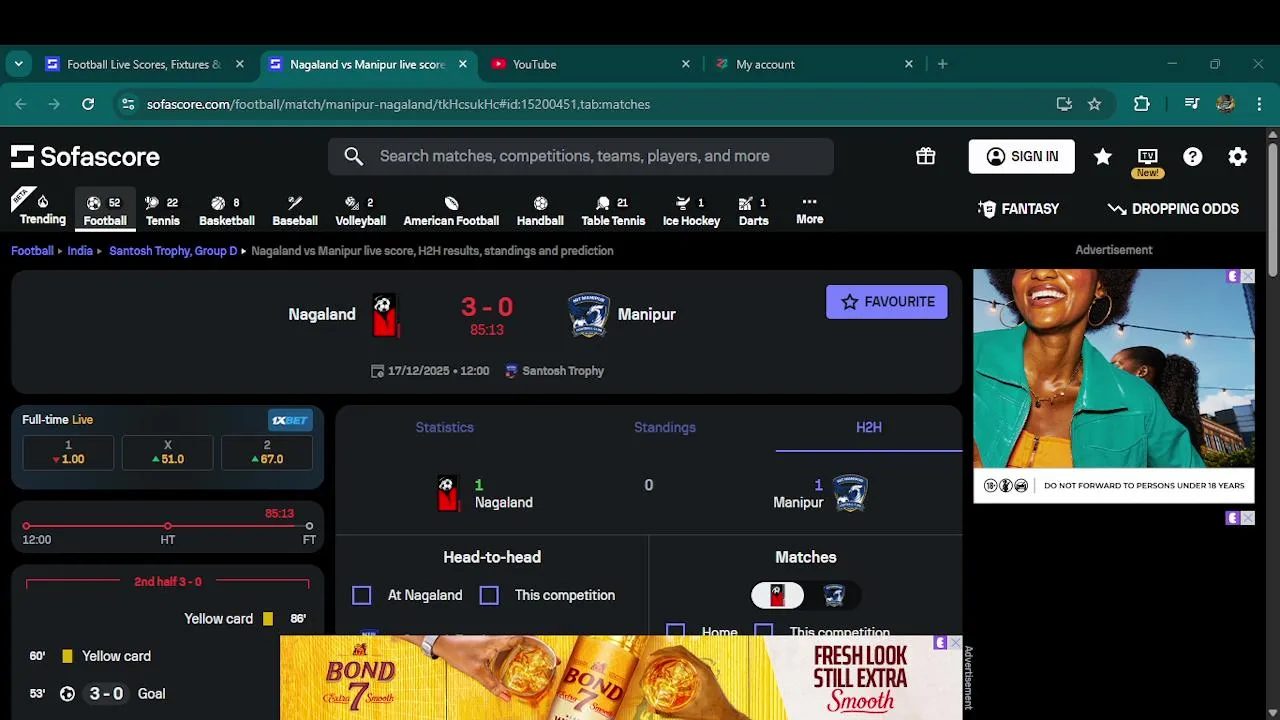Image resolution: width=1280 pixels, height=720 pixels.
Task: Switch to the YouTube browser tab
Action: (591, 64)
